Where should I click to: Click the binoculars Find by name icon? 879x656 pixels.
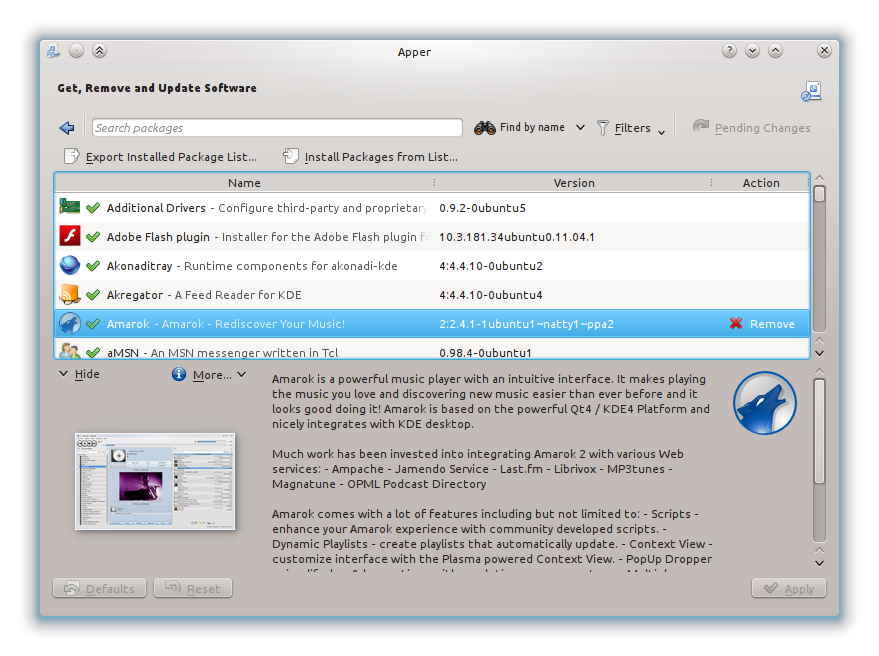click(484, 128)
